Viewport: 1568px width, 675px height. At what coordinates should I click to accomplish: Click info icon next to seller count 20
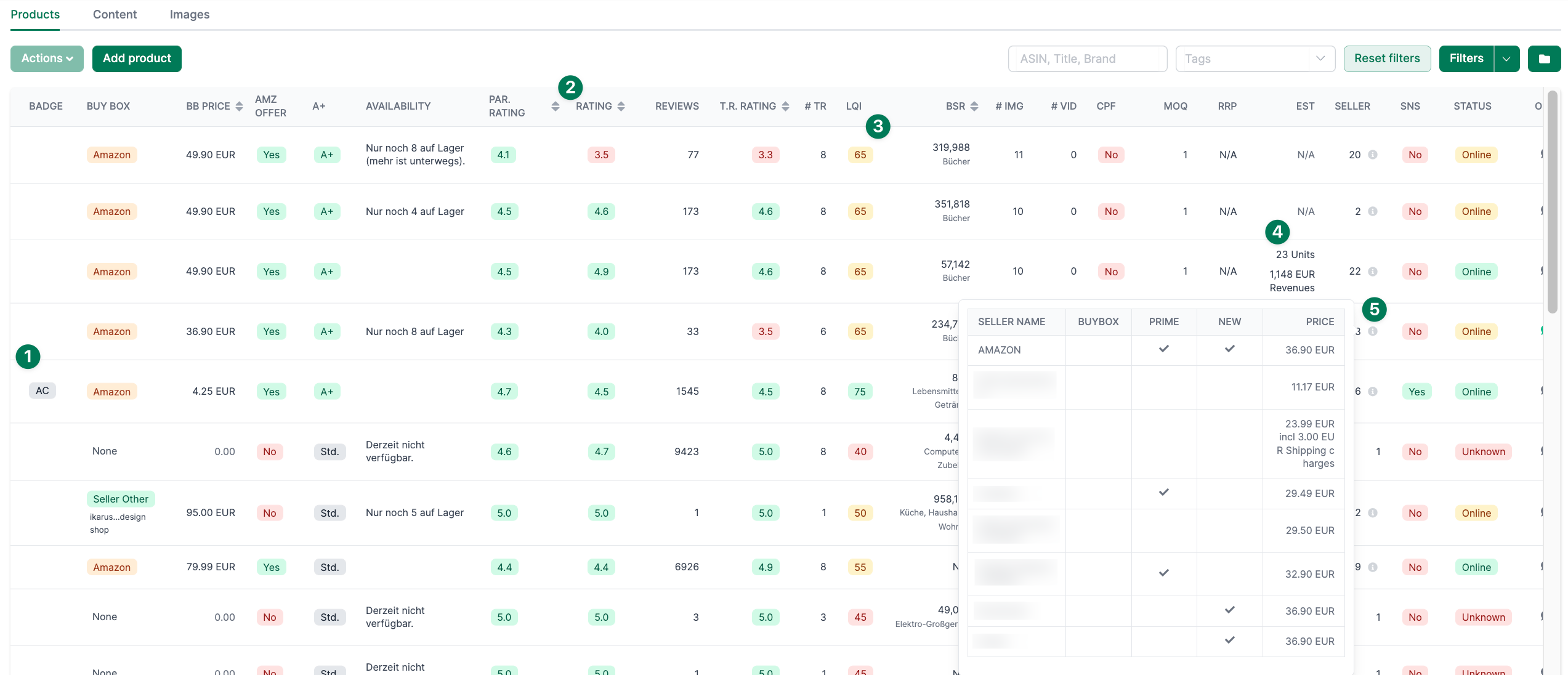(x=1373, y=155)
